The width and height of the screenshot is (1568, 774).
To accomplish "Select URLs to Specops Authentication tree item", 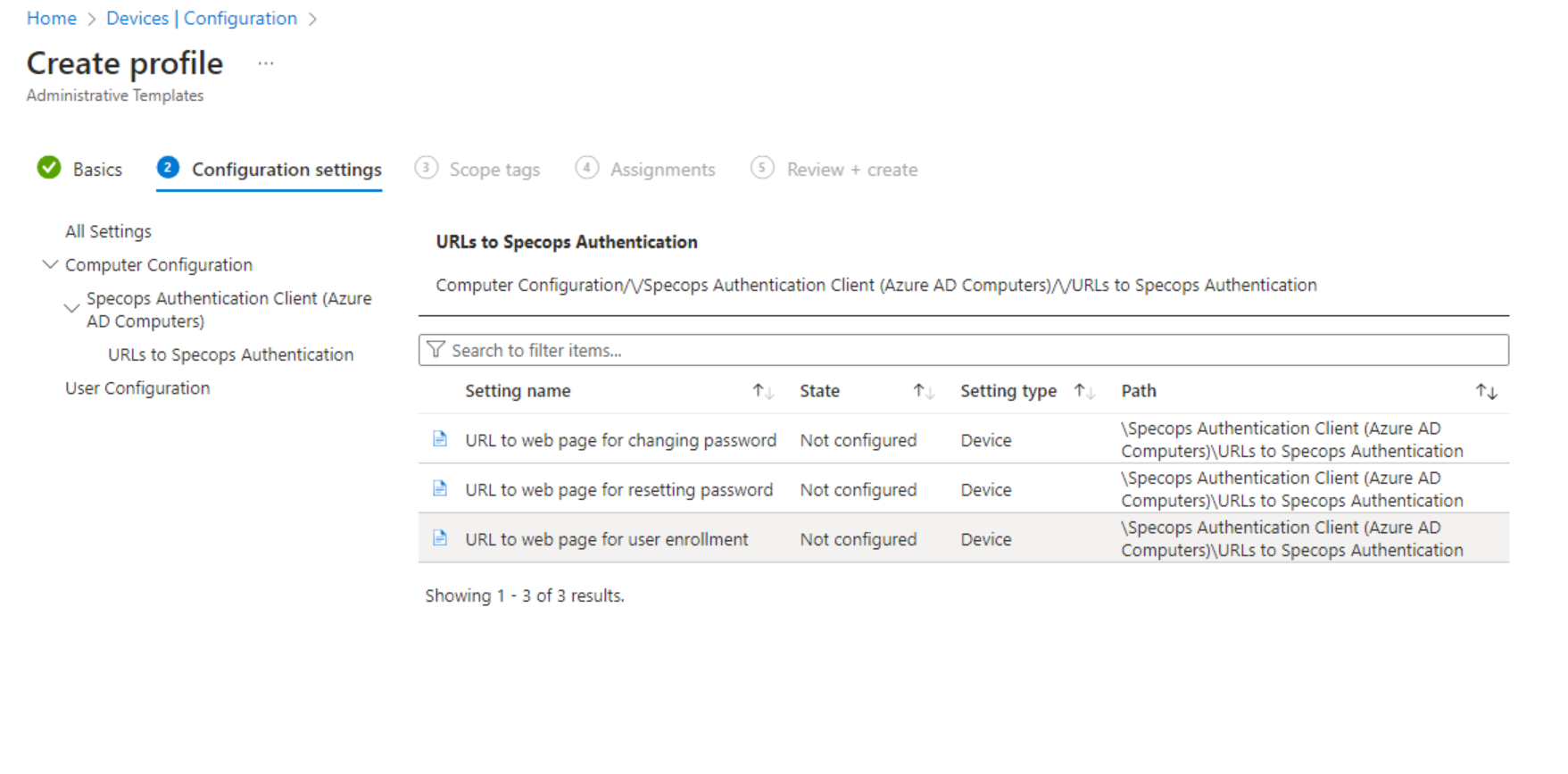I will (230, 354).
